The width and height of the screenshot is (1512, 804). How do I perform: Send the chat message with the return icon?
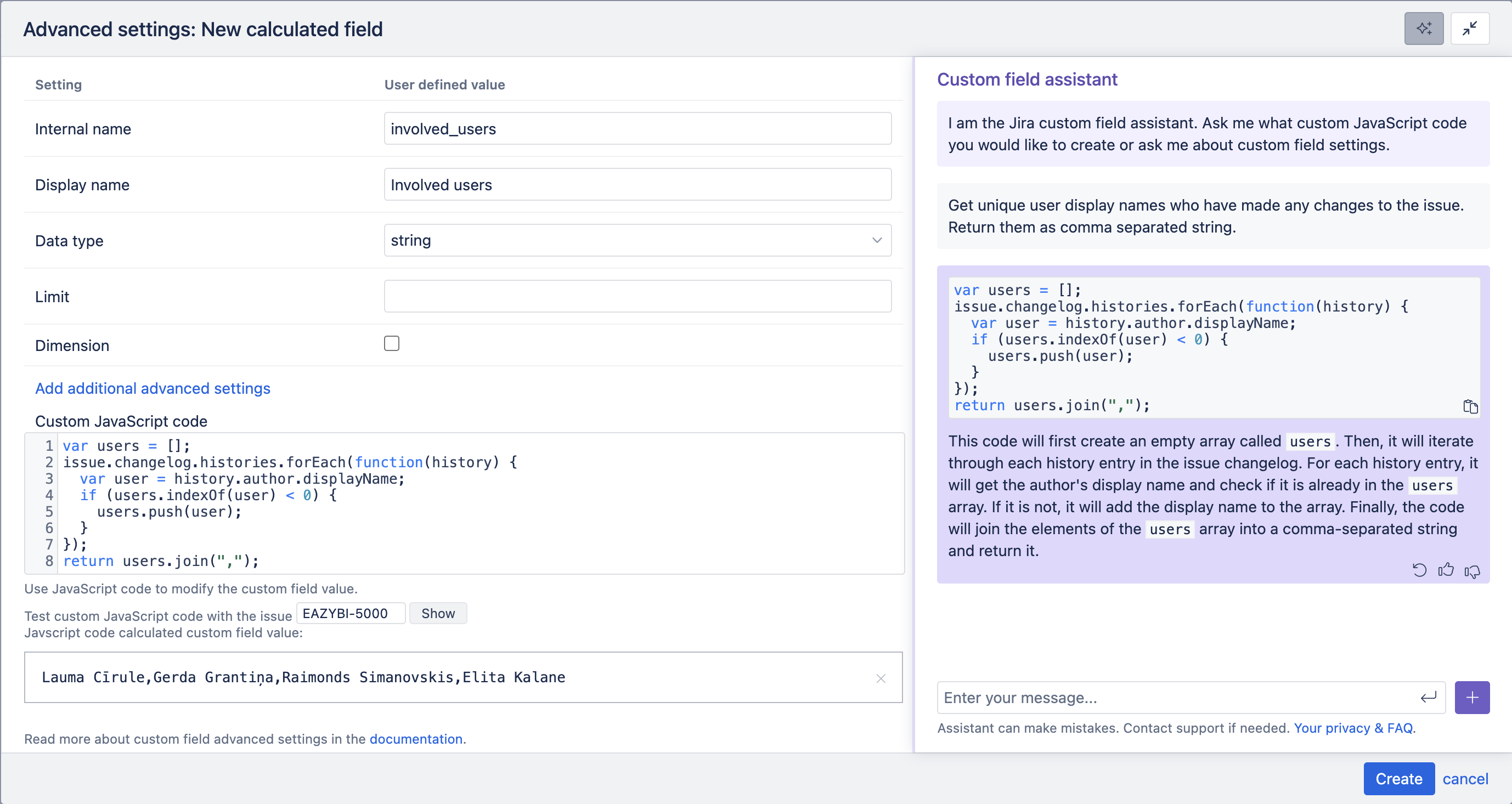coord(1428,697)
